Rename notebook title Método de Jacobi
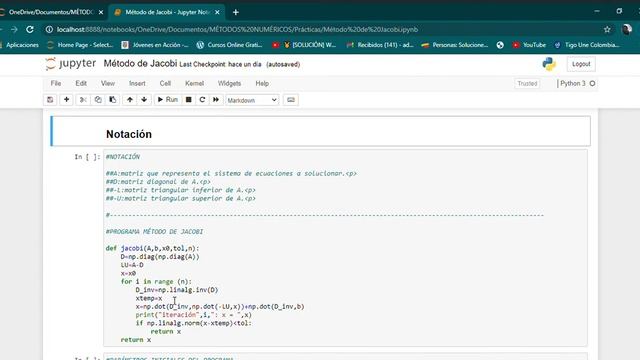 (x=140, y=64)
